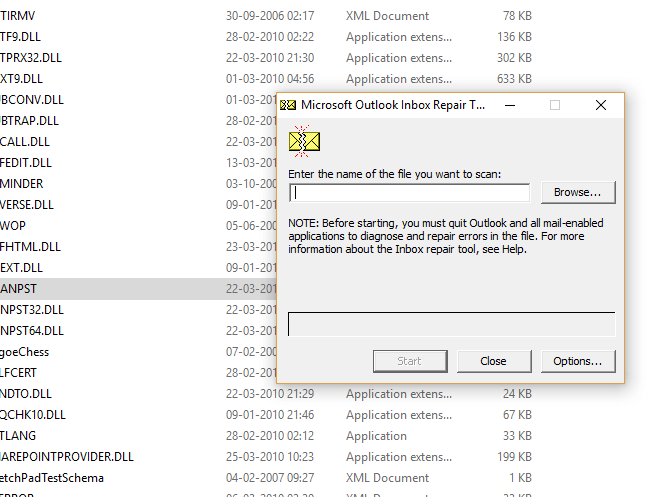Image resolution: width=663 pixels, height=497 pixels.
Task: Select the TLANG application file
Action: (x=18, y=436)
